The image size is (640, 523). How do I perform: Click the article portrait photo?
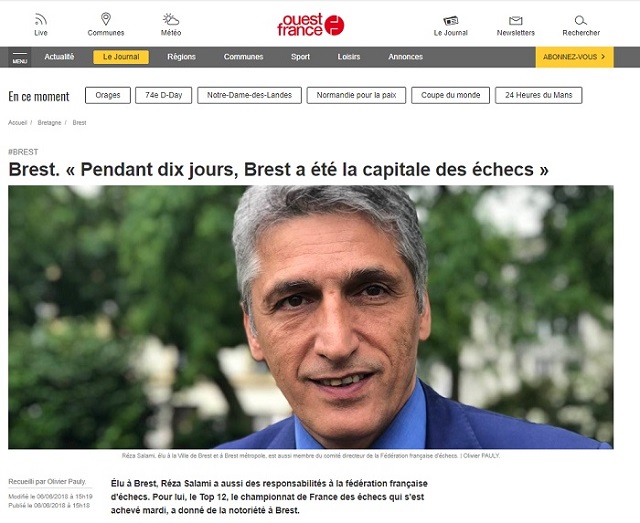(x=311, y=317)
